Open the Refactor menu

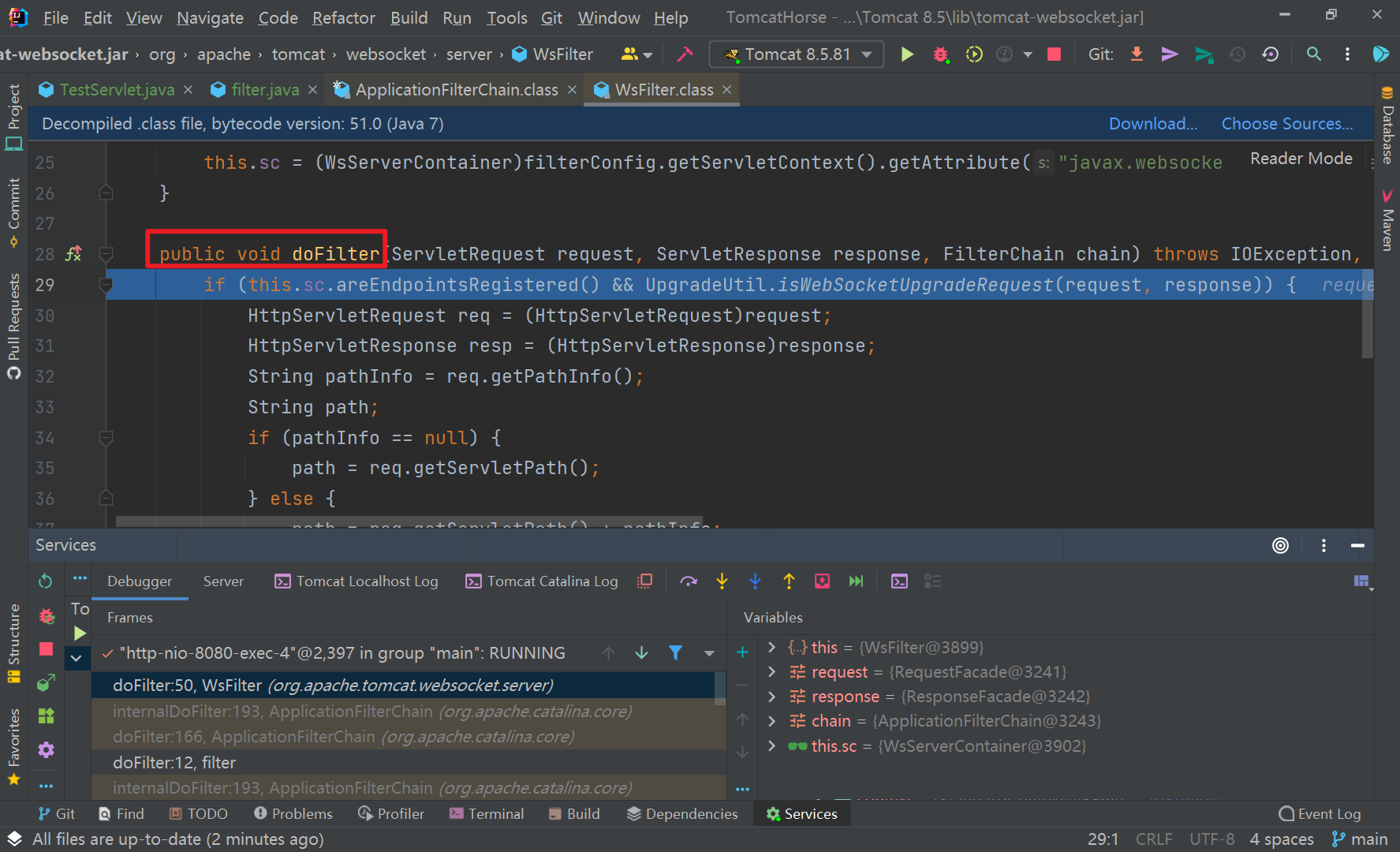tap(342, 17)
